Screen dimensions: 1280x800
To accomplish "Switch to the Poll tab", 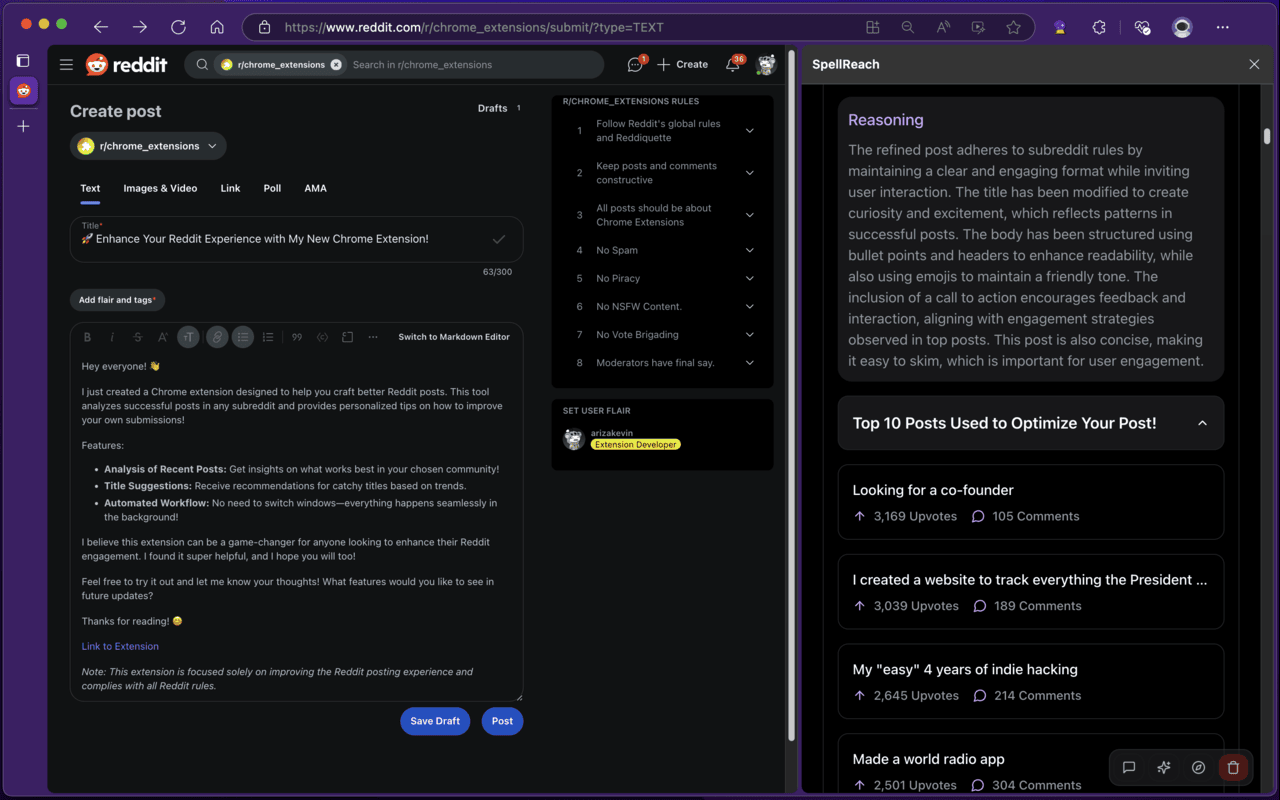I will point(272,188).
